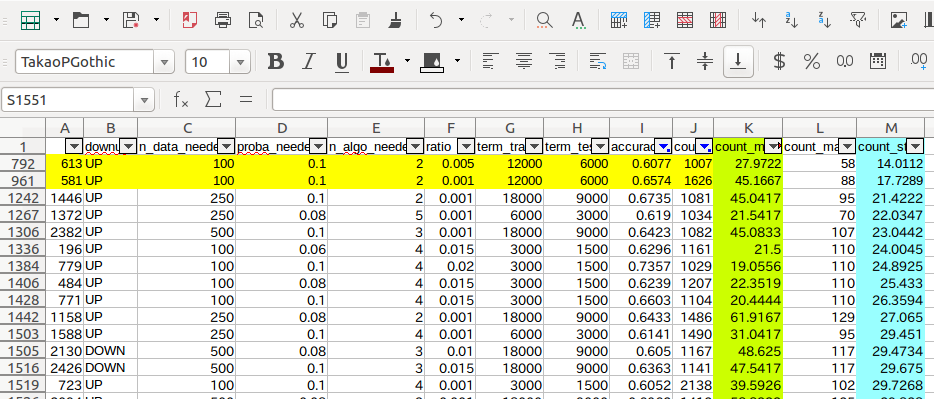Click the Insert Row icon
Viewport: 934px width, 399px height.
click(x=619, y=20)
